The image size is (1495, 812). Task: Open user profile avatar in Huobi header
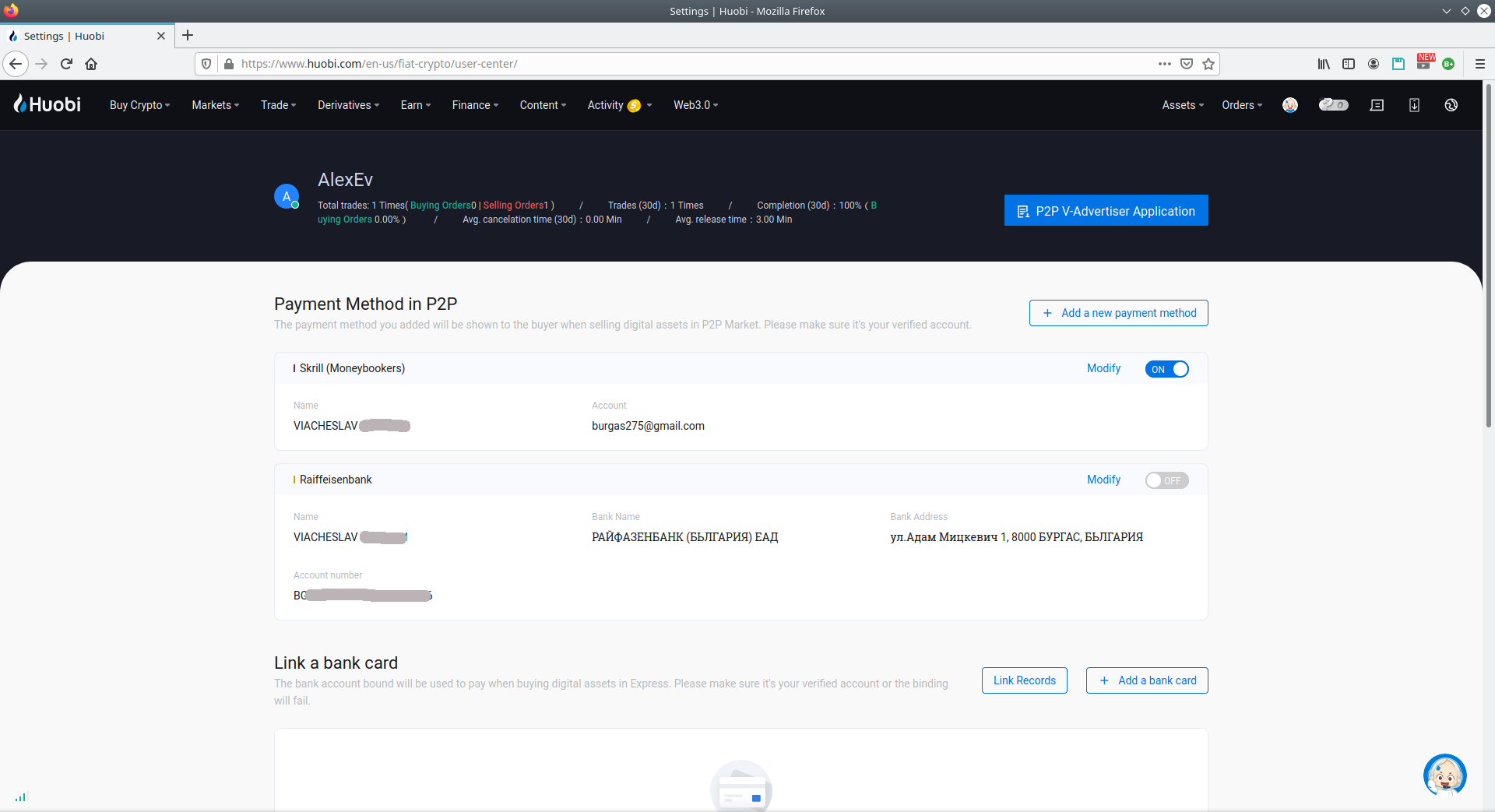pos(1290,105)
